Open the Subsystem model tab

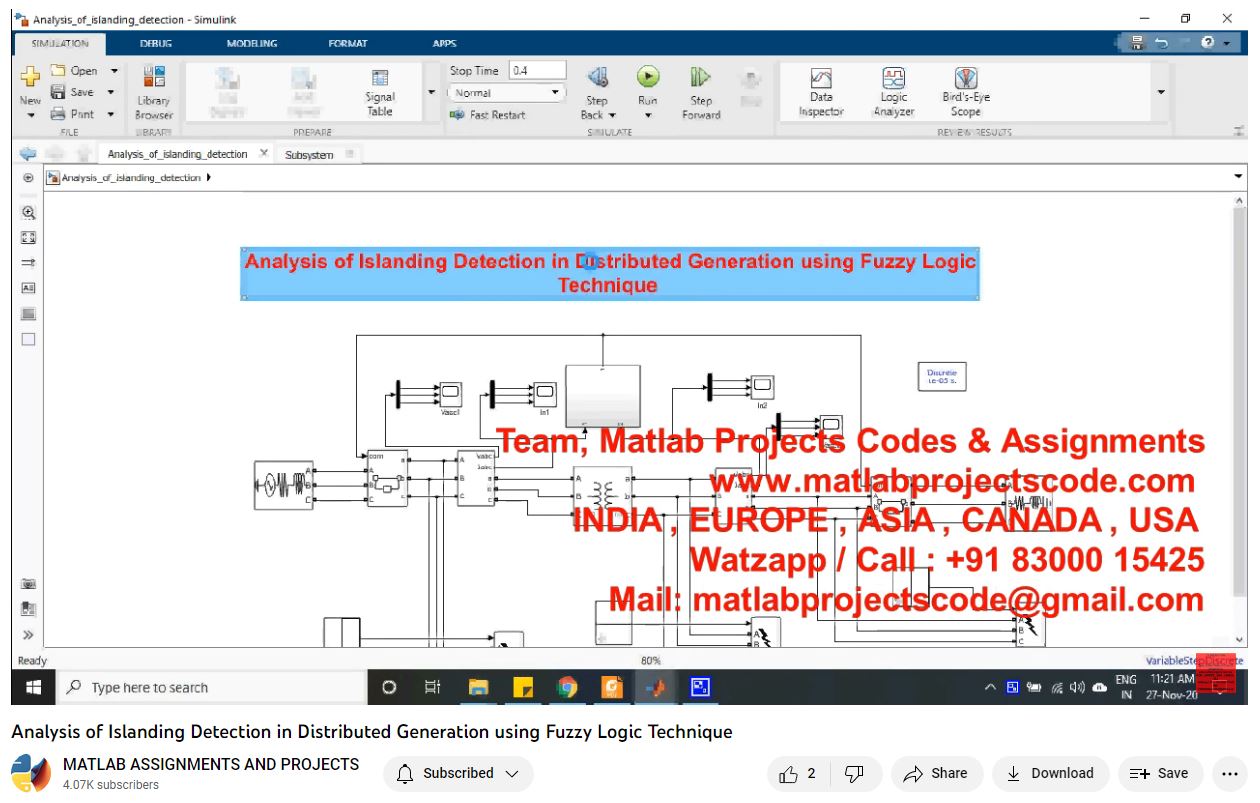[x=309, y=155]
